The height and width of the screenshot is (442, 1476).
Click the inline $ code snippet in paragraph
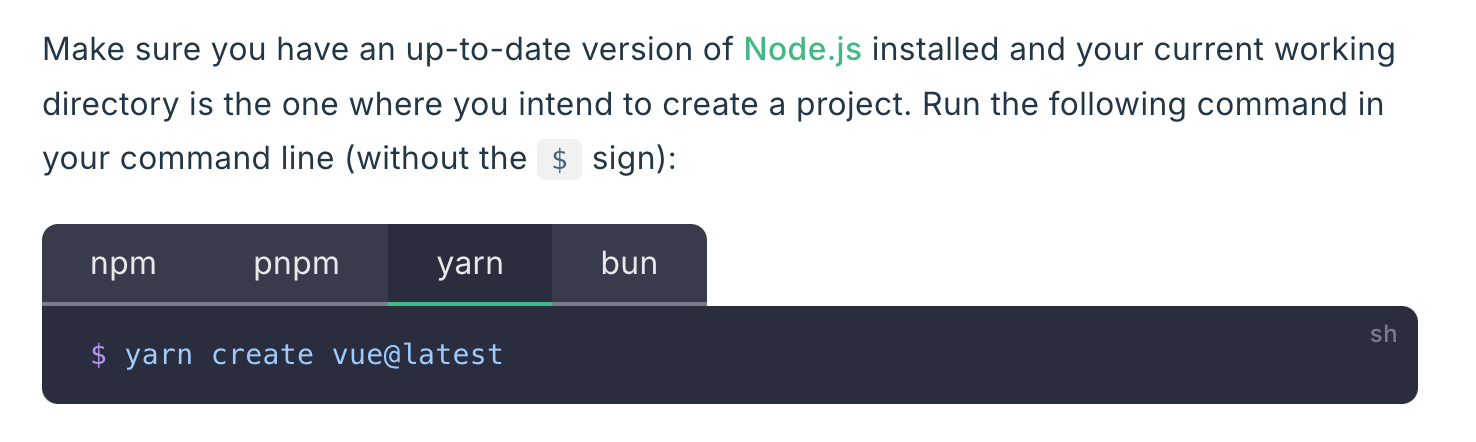[559, 160]
